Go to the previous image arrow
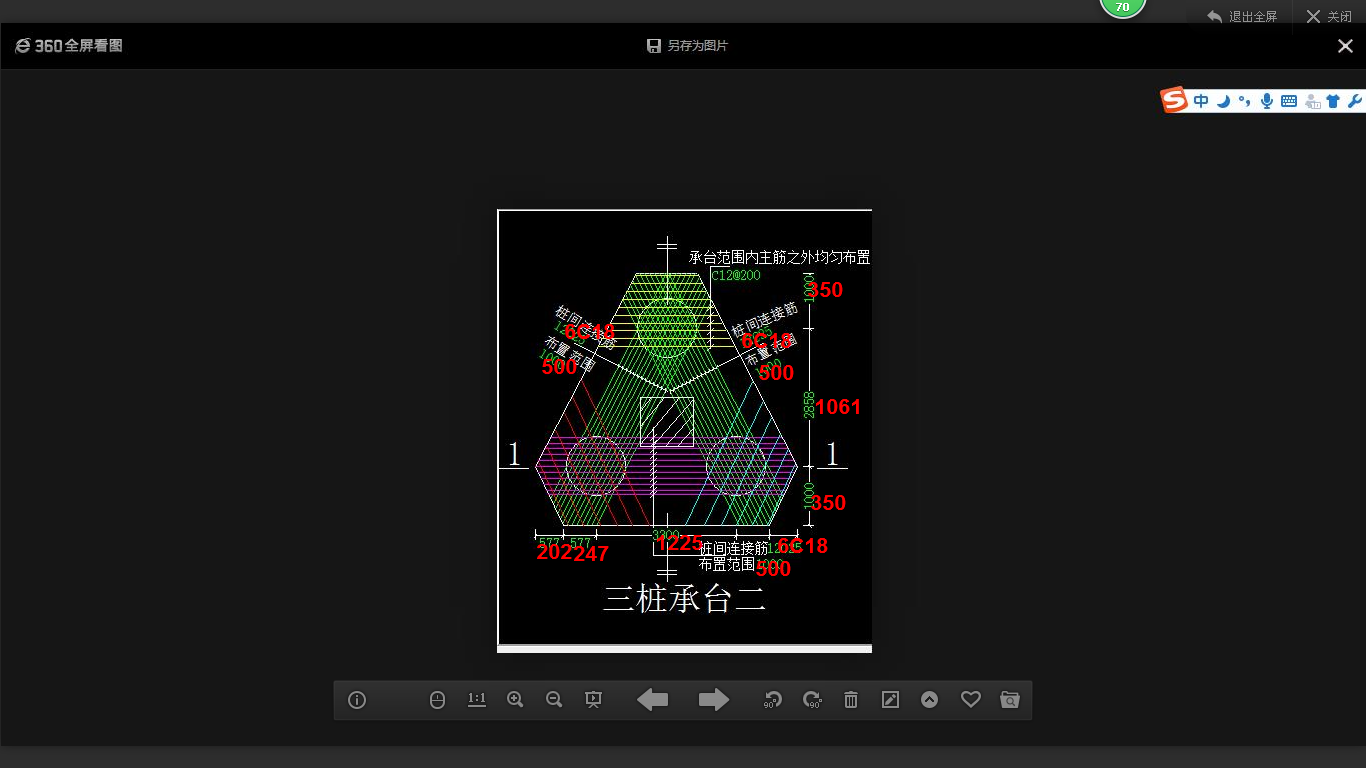The image size is (1366, 768). tap(653, 700)
